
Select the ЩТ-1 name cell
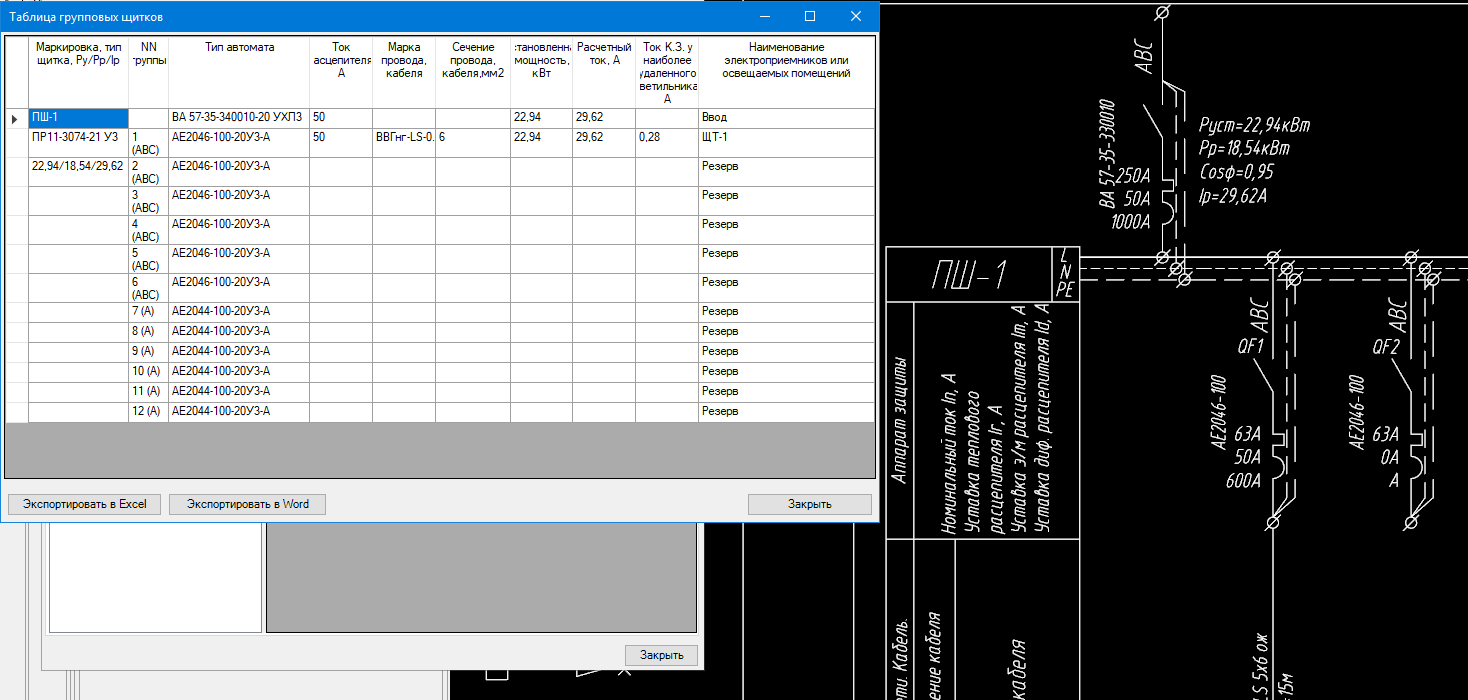point(786,137)
